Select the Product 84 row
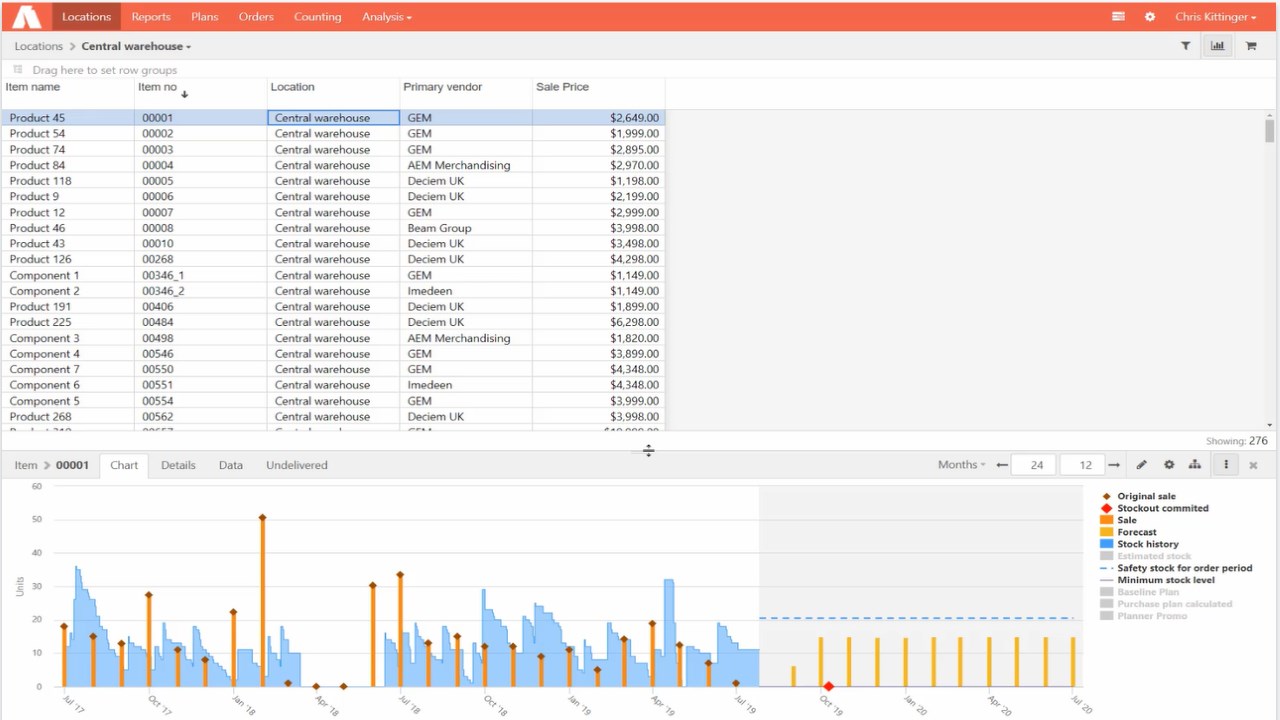 [x=333, y=165]
